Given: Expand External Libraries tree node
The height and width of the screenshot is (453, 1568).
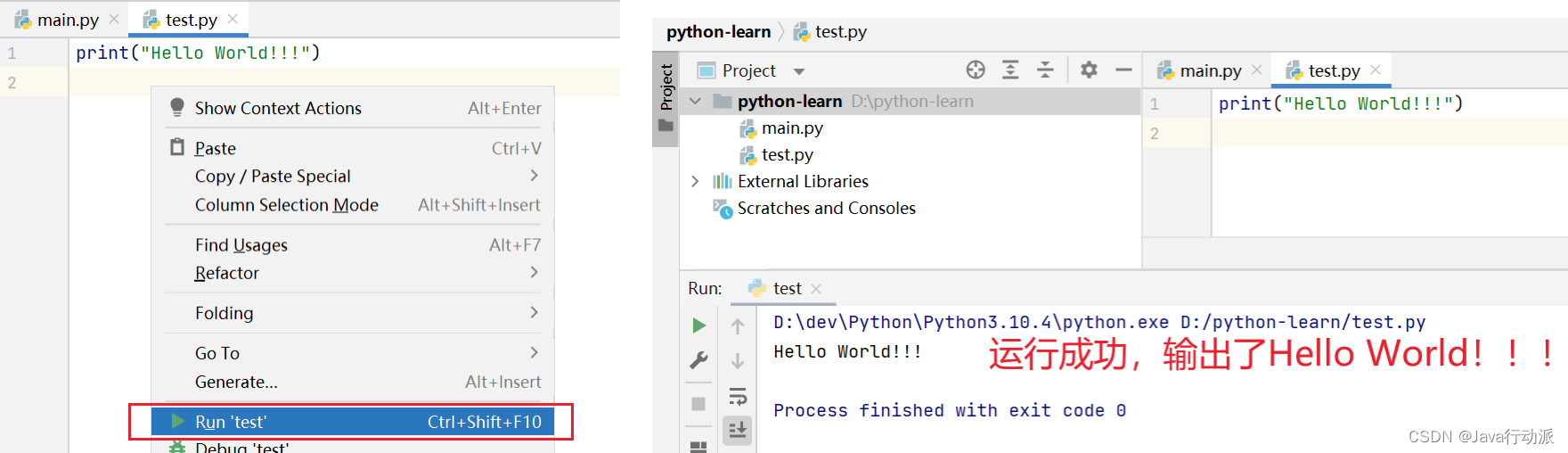Looking at the screenshot, I should click(x=695, y=181).
